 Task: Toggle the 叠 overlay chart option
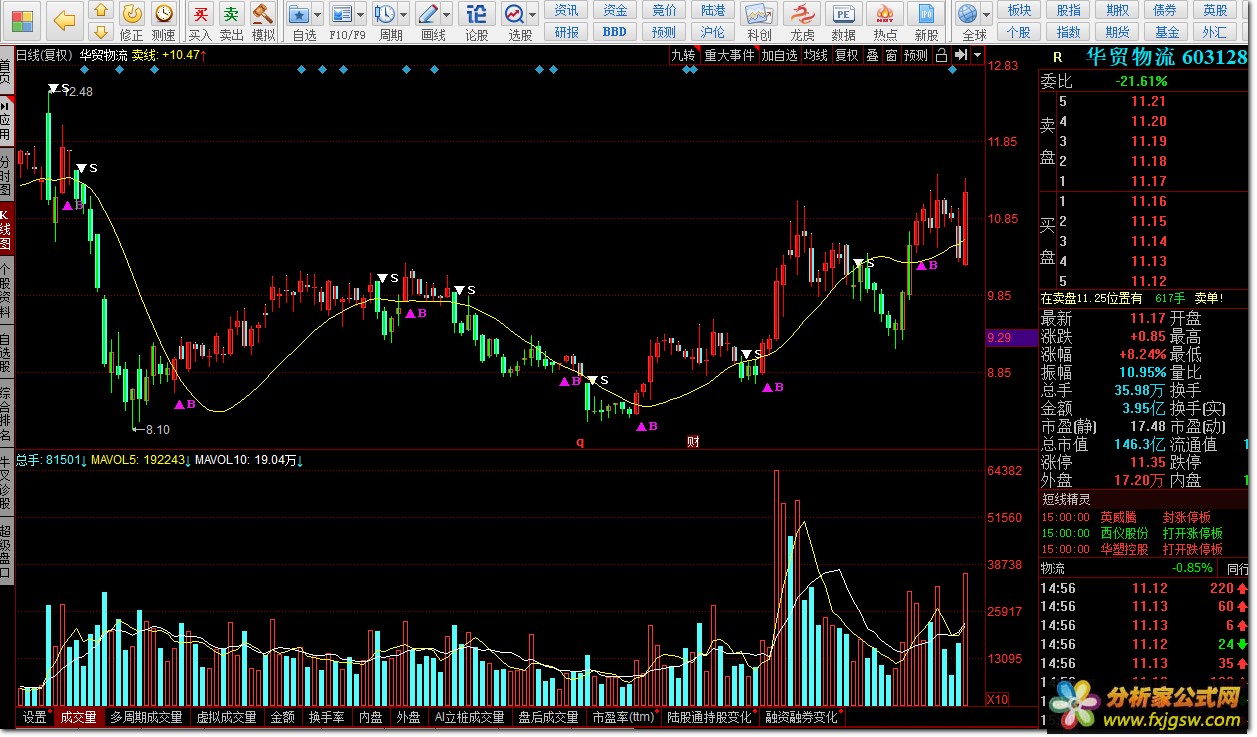[872, 55]
